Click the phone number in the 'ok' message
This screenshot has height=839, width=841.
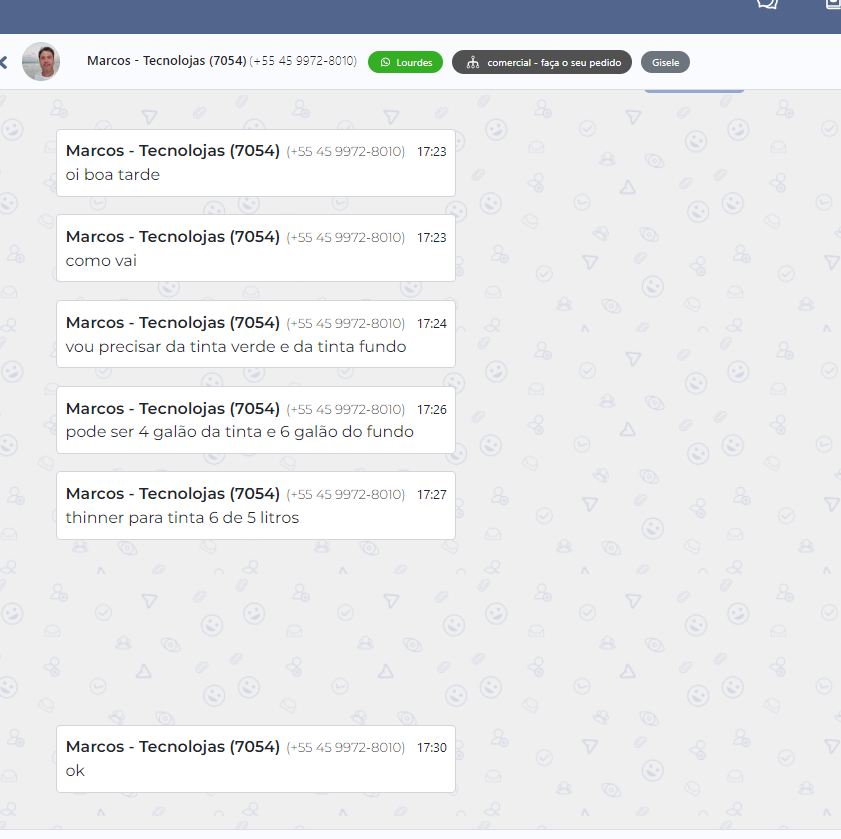coord(345,748)
